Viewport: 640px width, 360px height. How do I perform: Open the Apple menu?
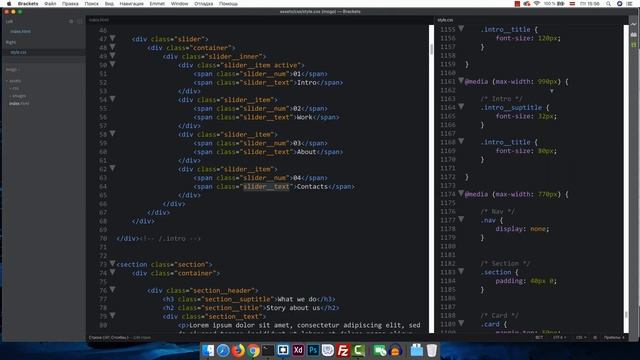pyautogui.click(x=9, y=4)
